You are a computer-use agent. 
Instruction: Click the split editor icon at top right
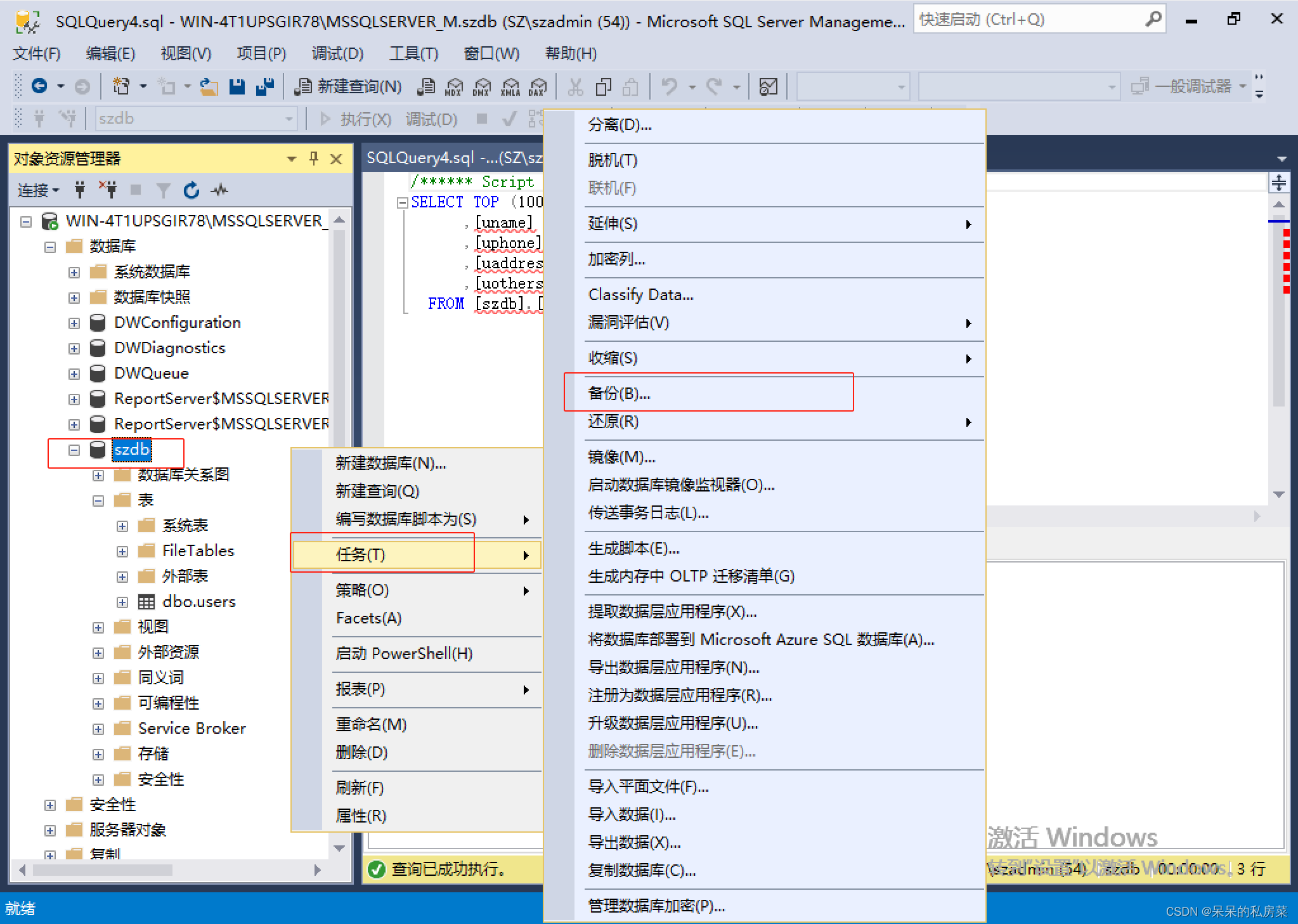(x=1278, y=183)
